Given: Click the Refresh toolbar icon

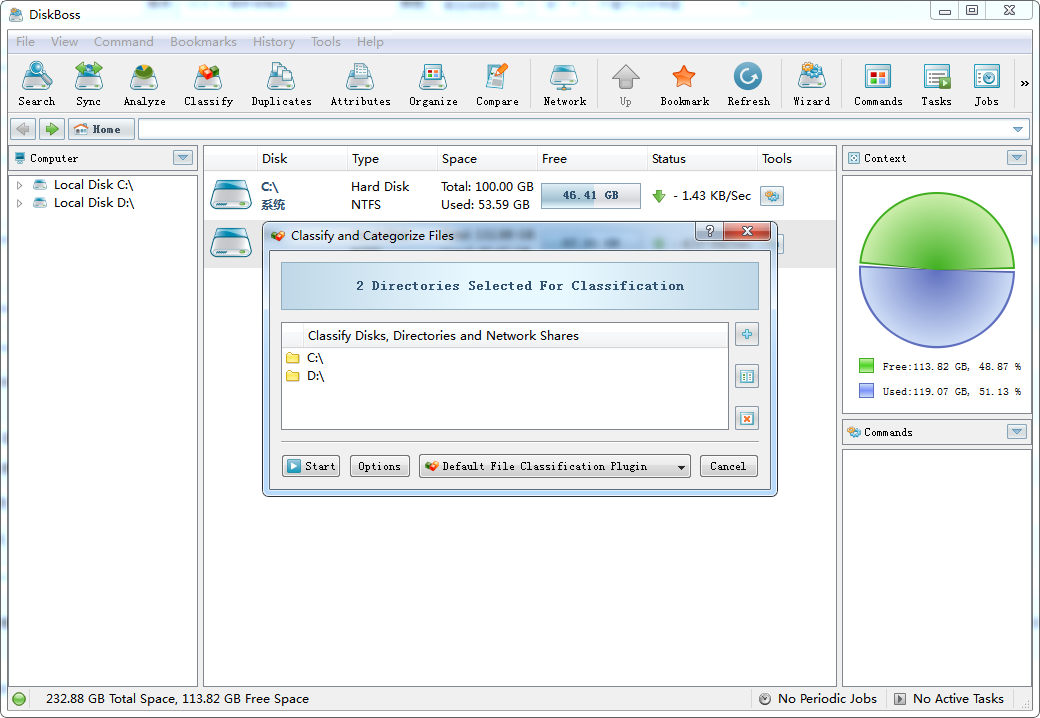Looking at the screenshot, I should click(748, 84).
